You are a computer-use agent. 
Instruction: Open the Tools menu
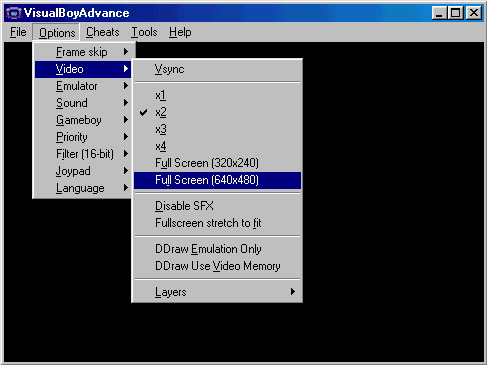coord(144,32)
